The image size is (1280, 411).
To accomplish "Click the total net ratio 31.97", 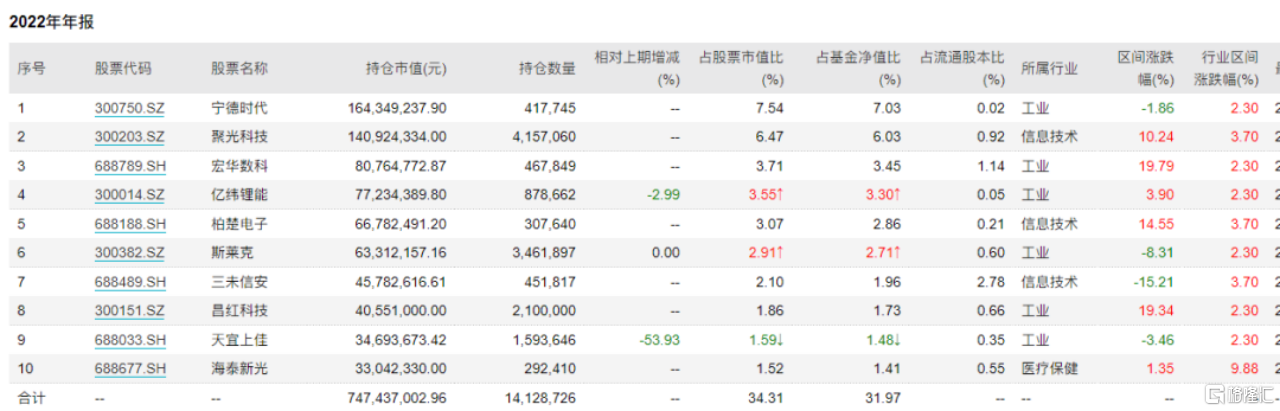I will coord(885,397).
